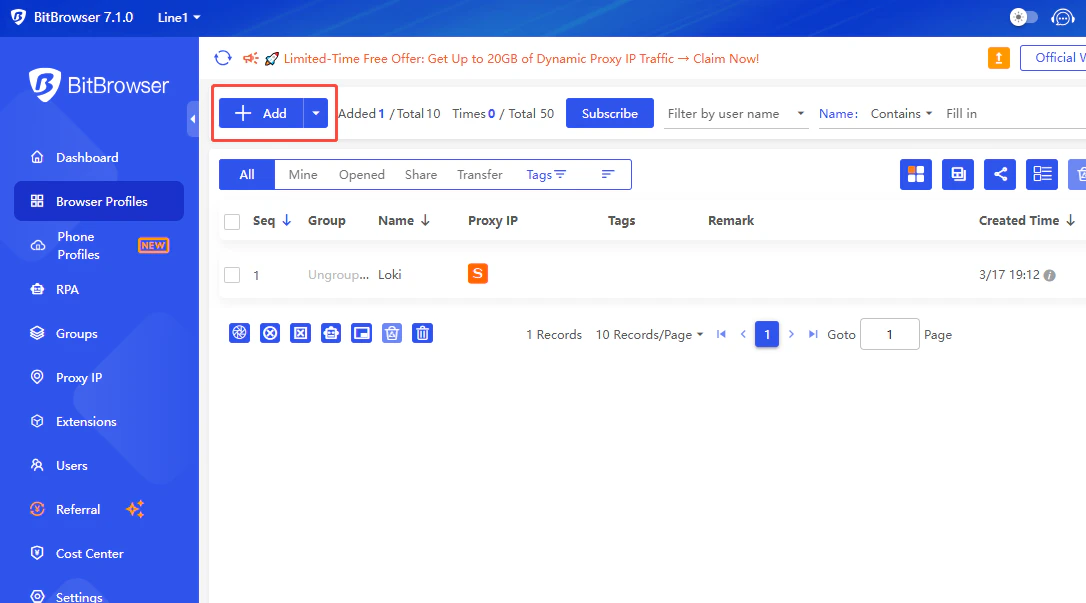Sort by Seq column arrow
This screenshot has width=1086, height=603.
pos(286,220)
